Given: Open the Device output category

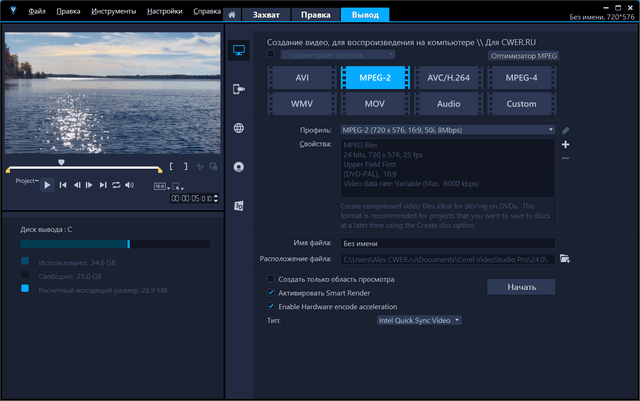Looking at the screenshot, I should tap(239, 89).
